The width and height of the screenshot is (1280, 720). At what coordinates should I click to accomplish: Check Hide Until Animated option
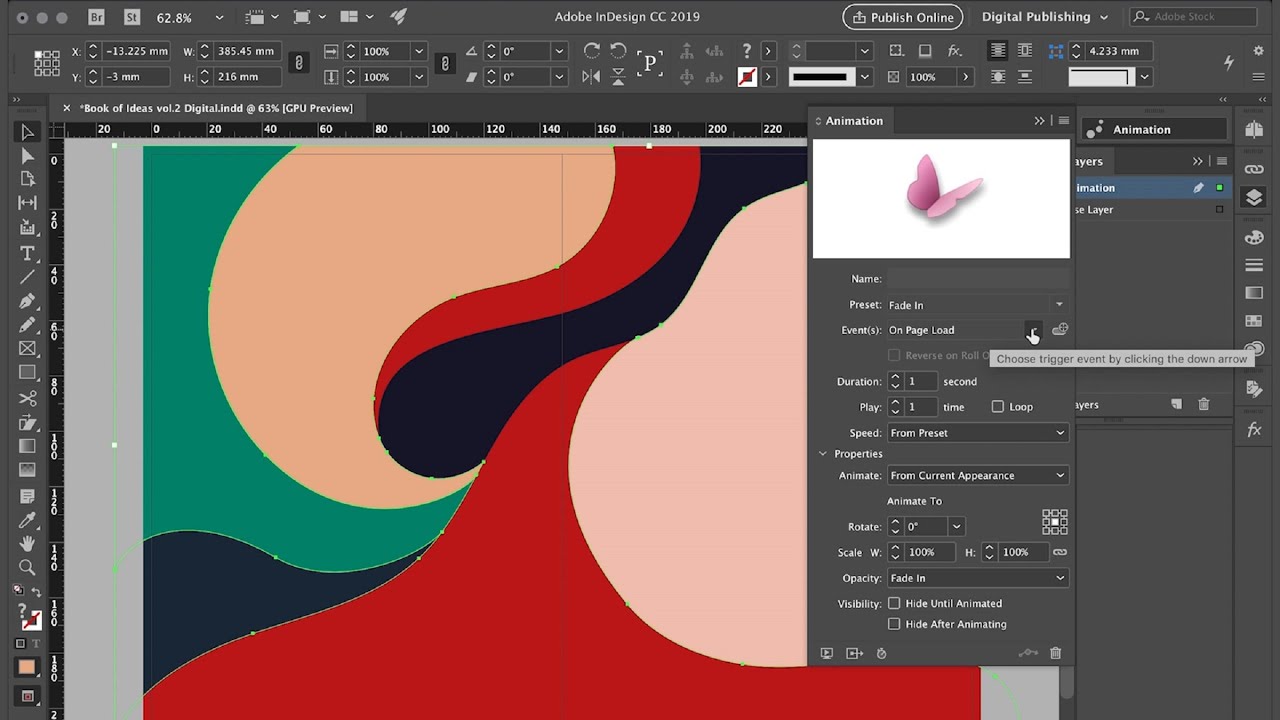[894, 603]
